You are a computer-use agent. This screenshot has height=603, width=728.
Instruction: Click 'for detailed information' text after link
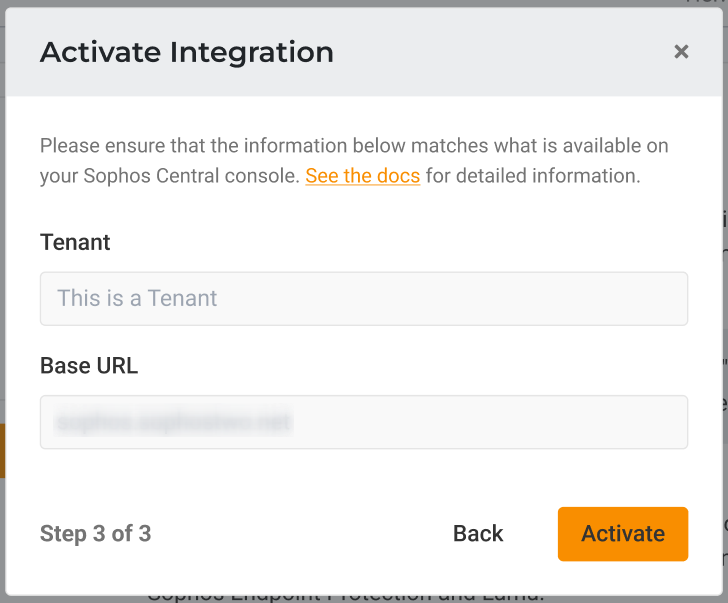(x=532, y=176)
